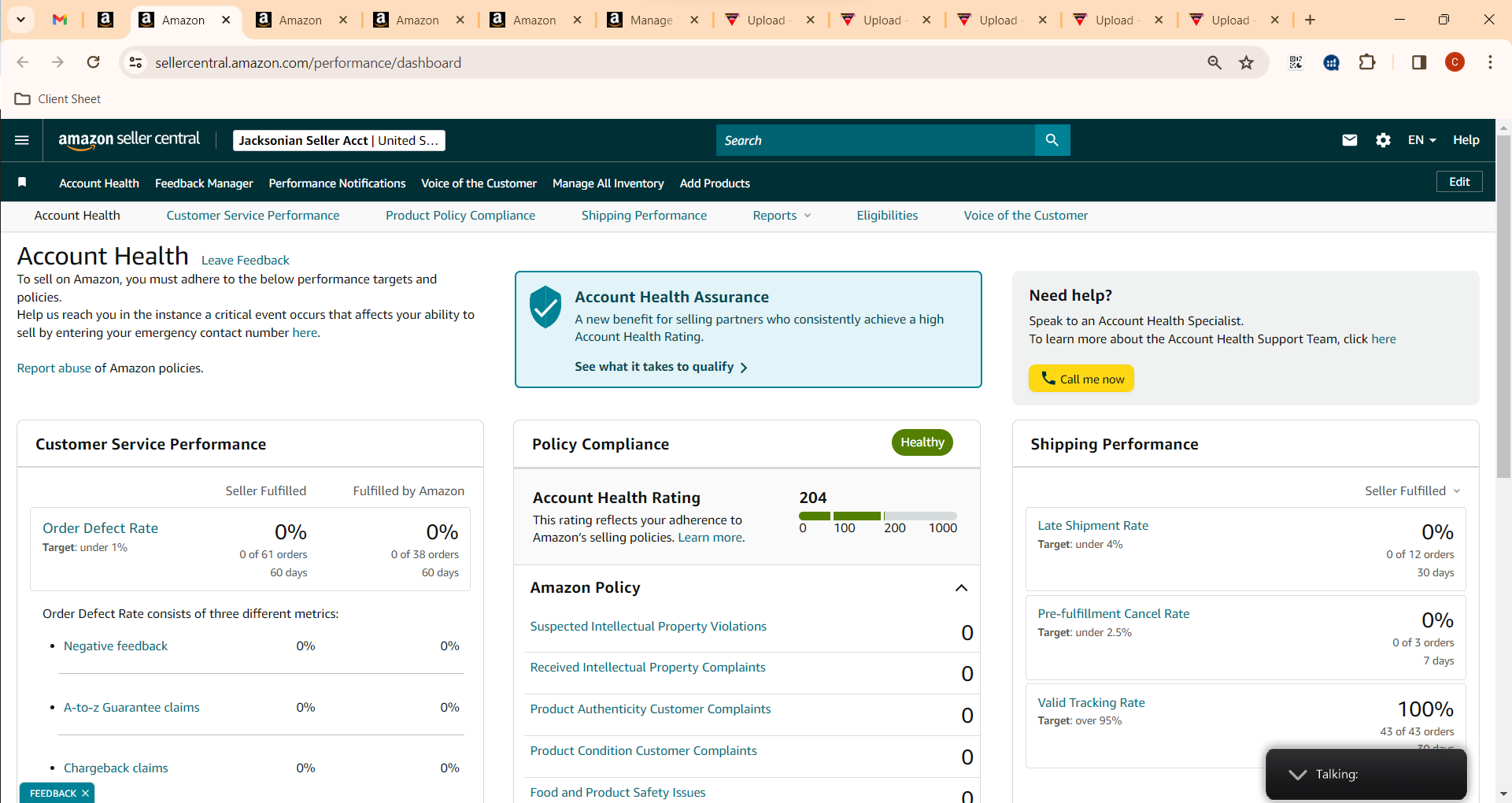The image size is (1512, 803).
Task: Go back using the browser back arrow
Action: pos(23,62)
